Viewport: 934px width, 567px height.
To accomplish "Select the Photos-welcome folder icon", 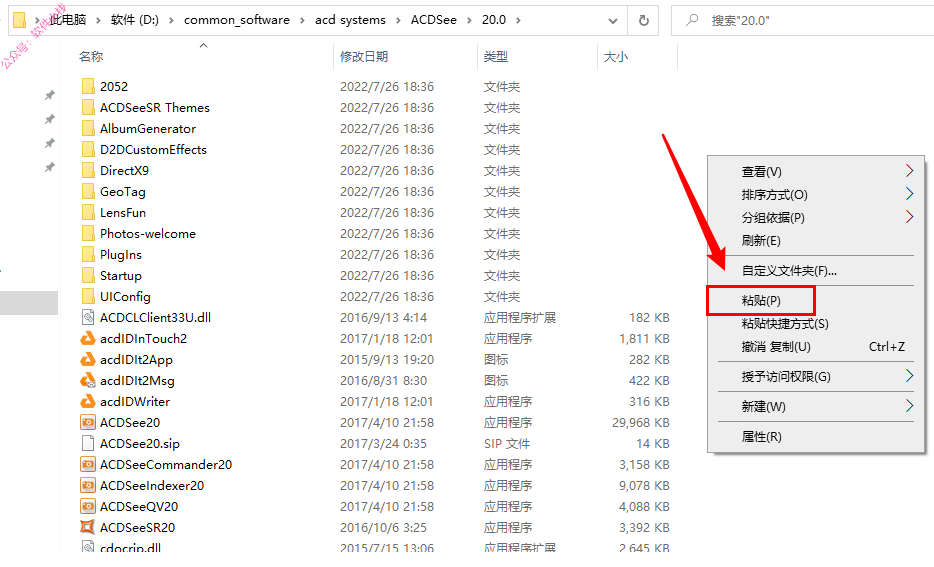I will 88,233.
